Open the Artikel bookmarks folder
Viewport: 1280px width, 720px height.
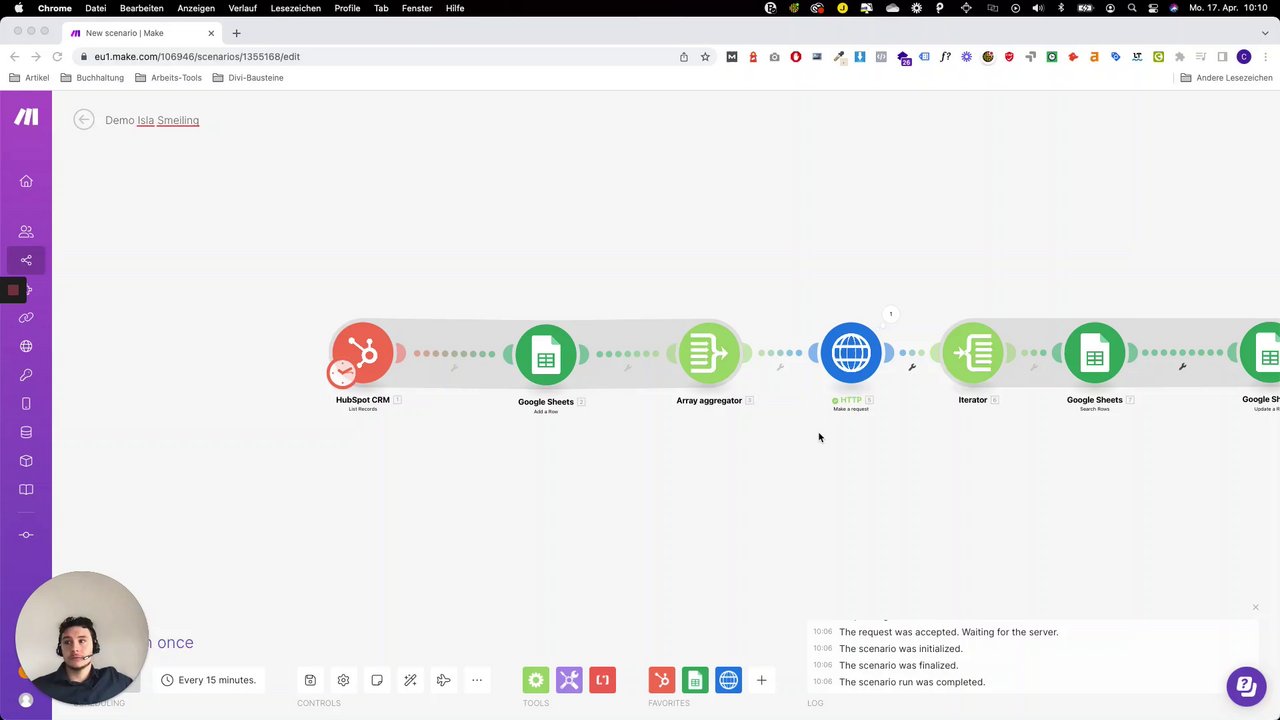29,78
